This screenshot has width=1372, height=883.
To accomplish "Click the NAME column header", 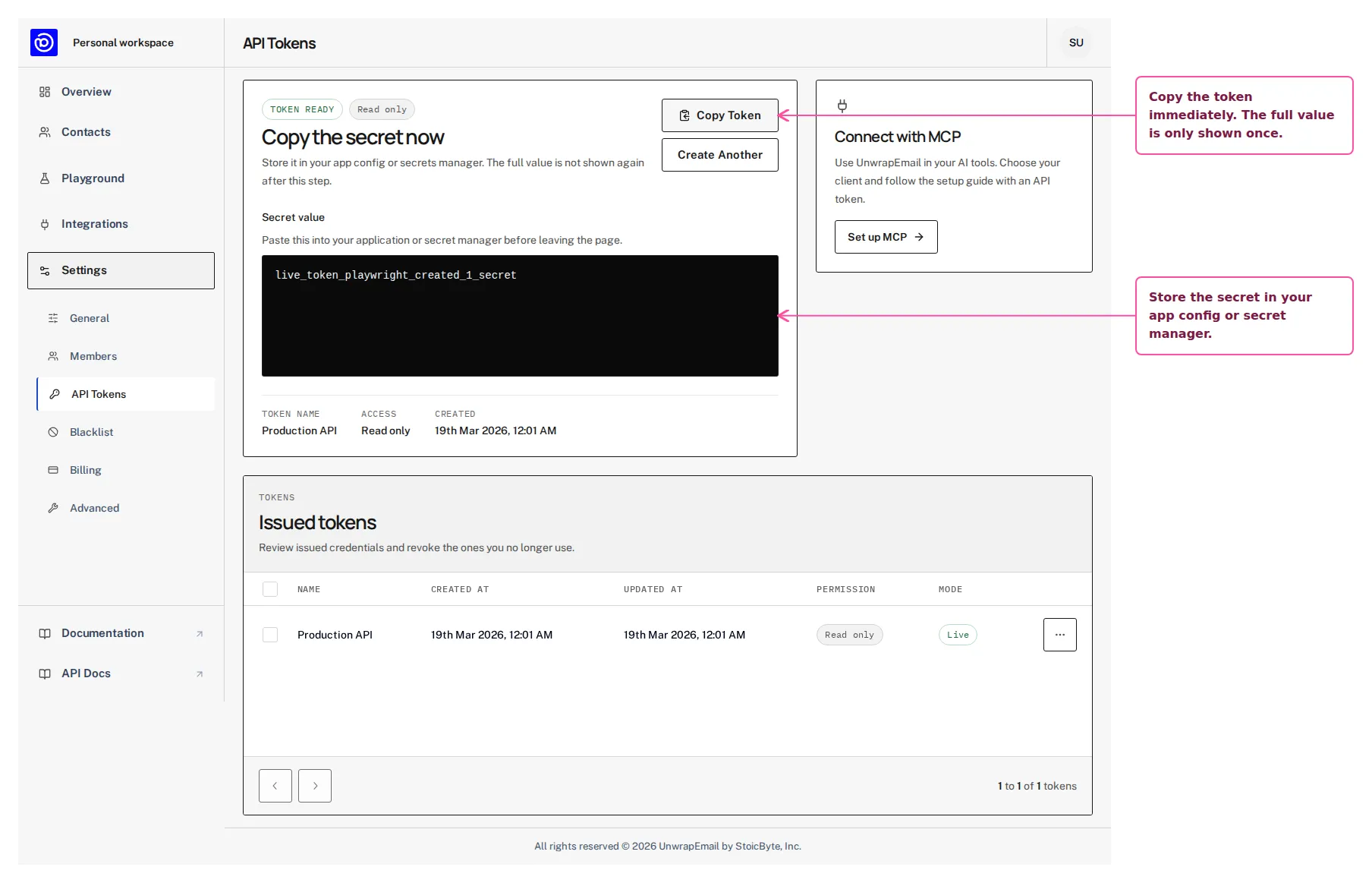I will (x=309, y=589).
